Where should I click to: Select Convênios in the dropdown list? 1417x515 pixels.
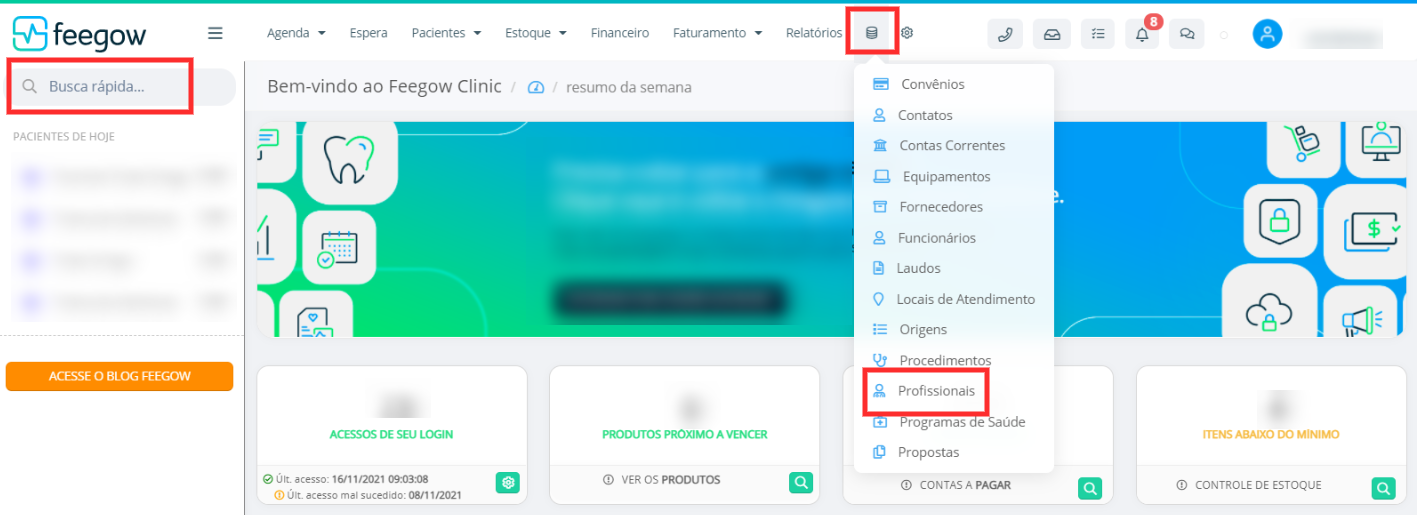[x=920, y=84]
